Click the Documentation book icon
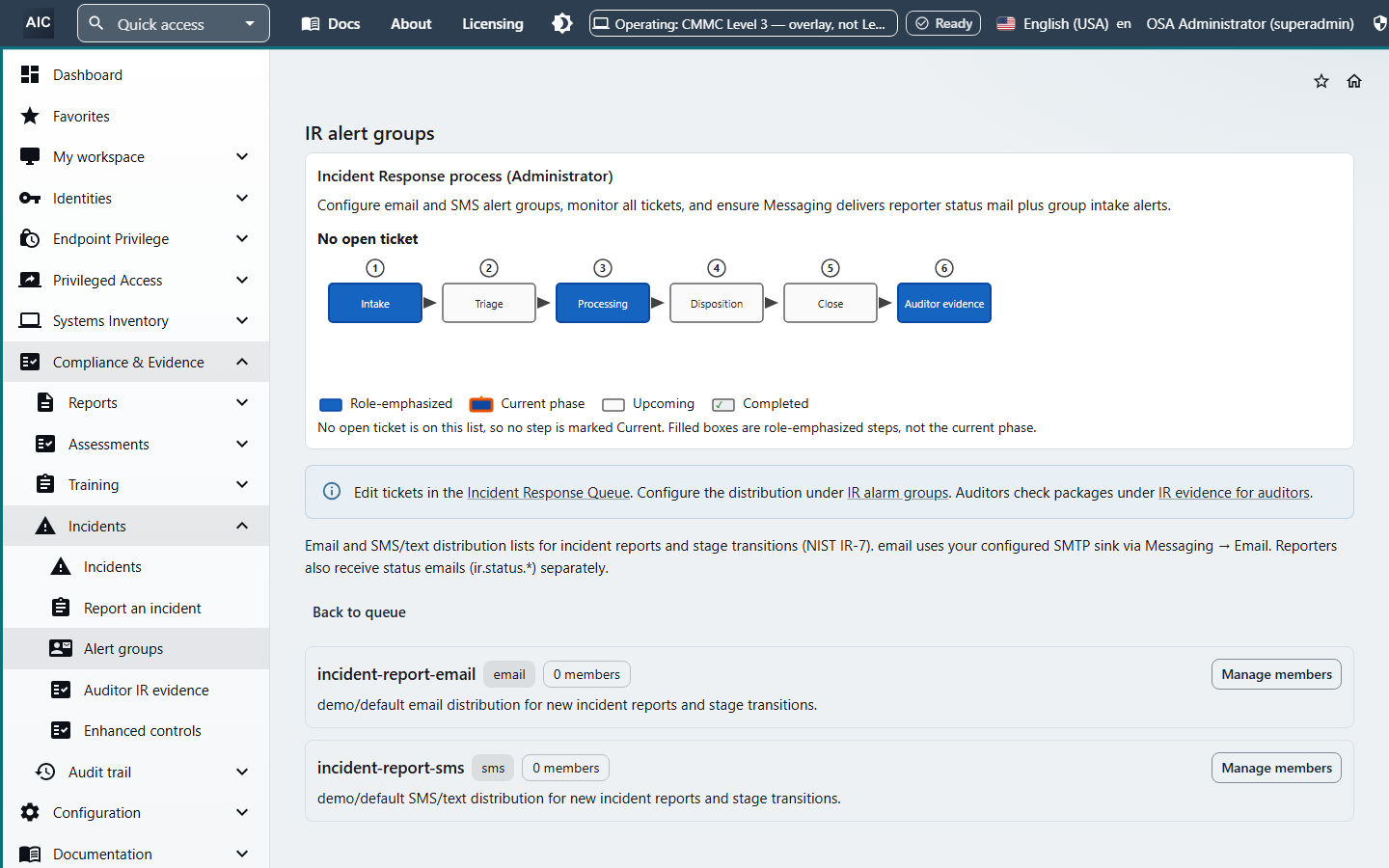1389x868 pixels. point(30,854)
